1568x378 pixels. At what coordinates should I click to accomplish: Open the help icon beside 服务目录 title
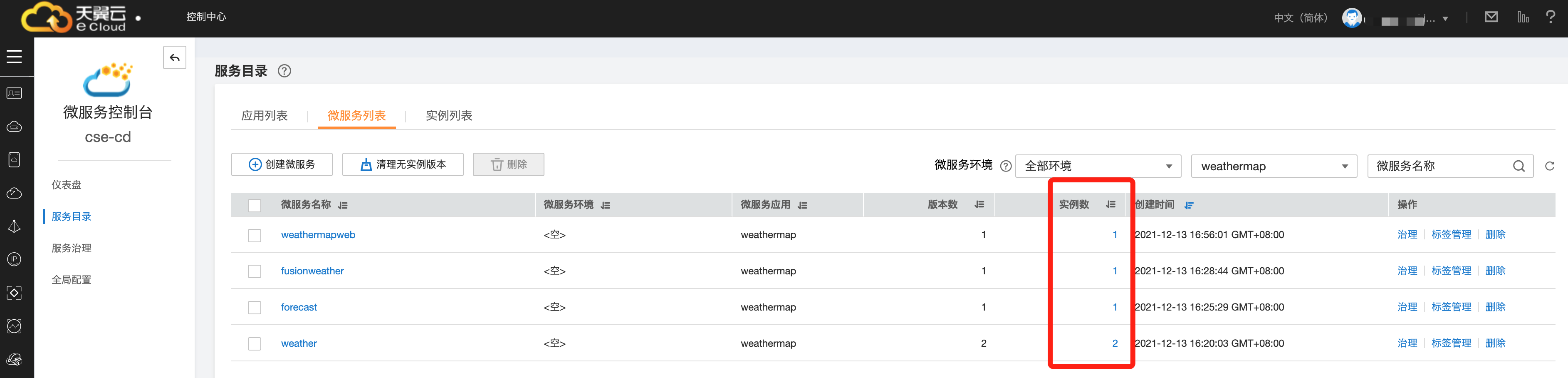point(284,71)
